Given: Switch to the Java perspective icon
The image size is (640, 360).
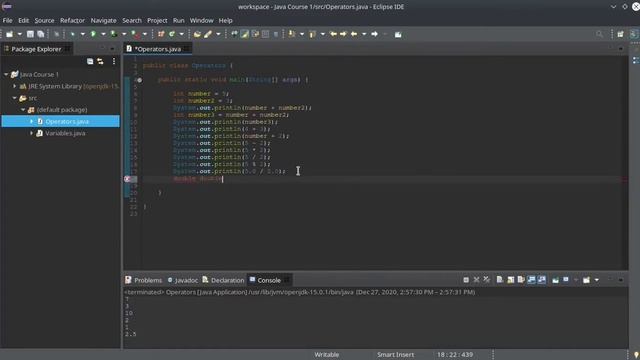Looking at the screenshot, I should [x=633, y=34].
